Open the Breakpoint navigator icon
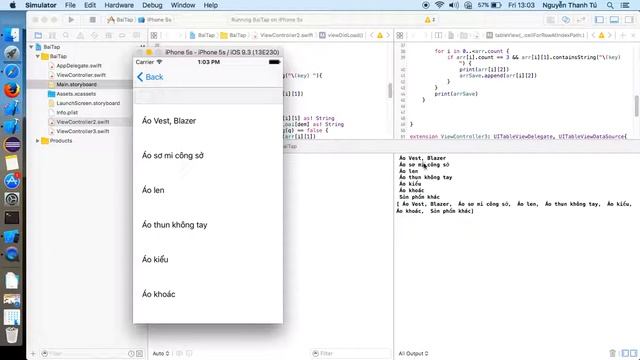 [122, 35]
